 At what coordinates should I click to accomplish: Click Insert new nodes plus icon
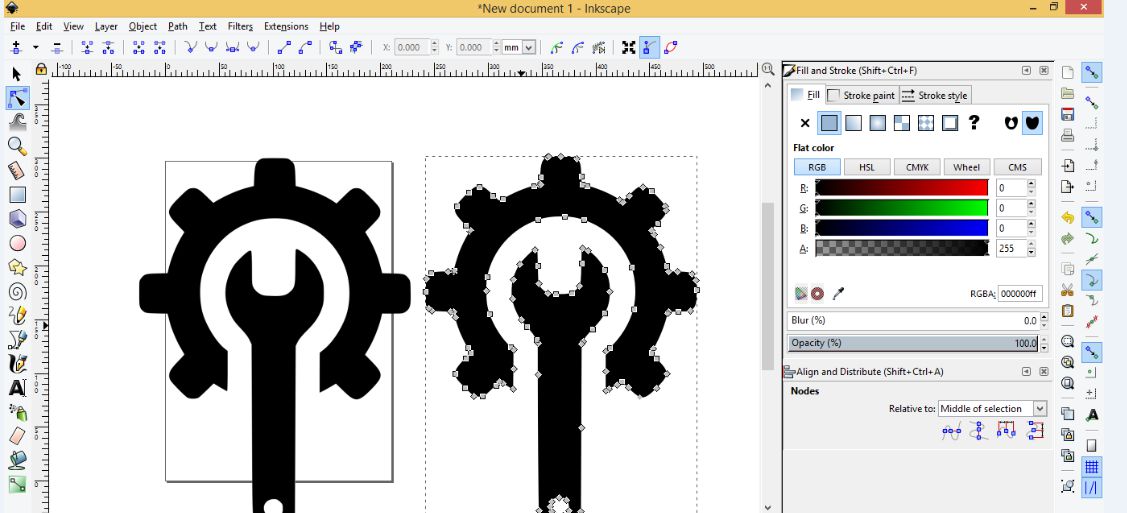17,47
